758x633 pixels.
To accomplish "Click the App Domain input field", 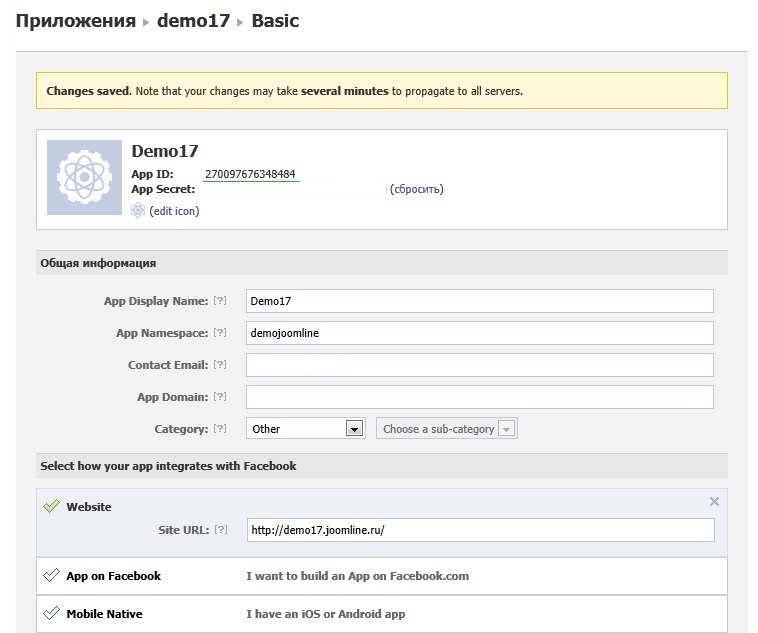I will click(480, 397).
